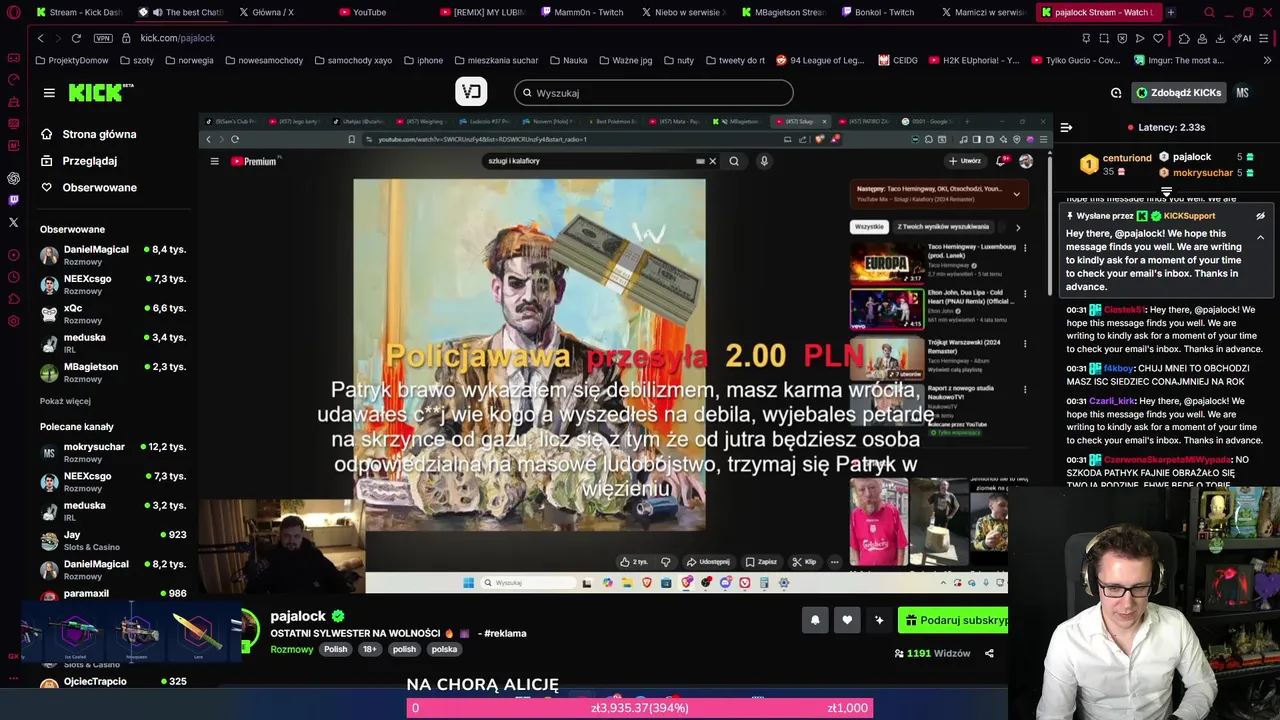Open browser search tabs magnifier icon

click(1209, 12)
